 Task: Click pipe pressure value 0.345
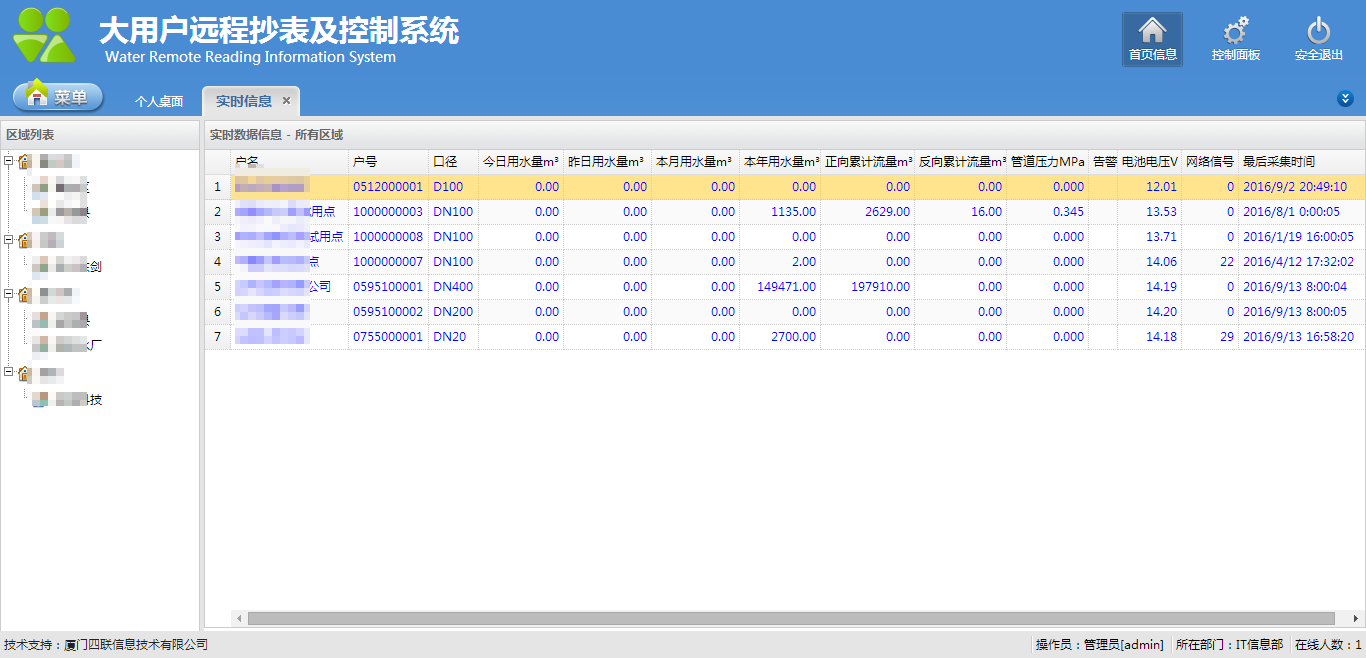(1068, 212)
